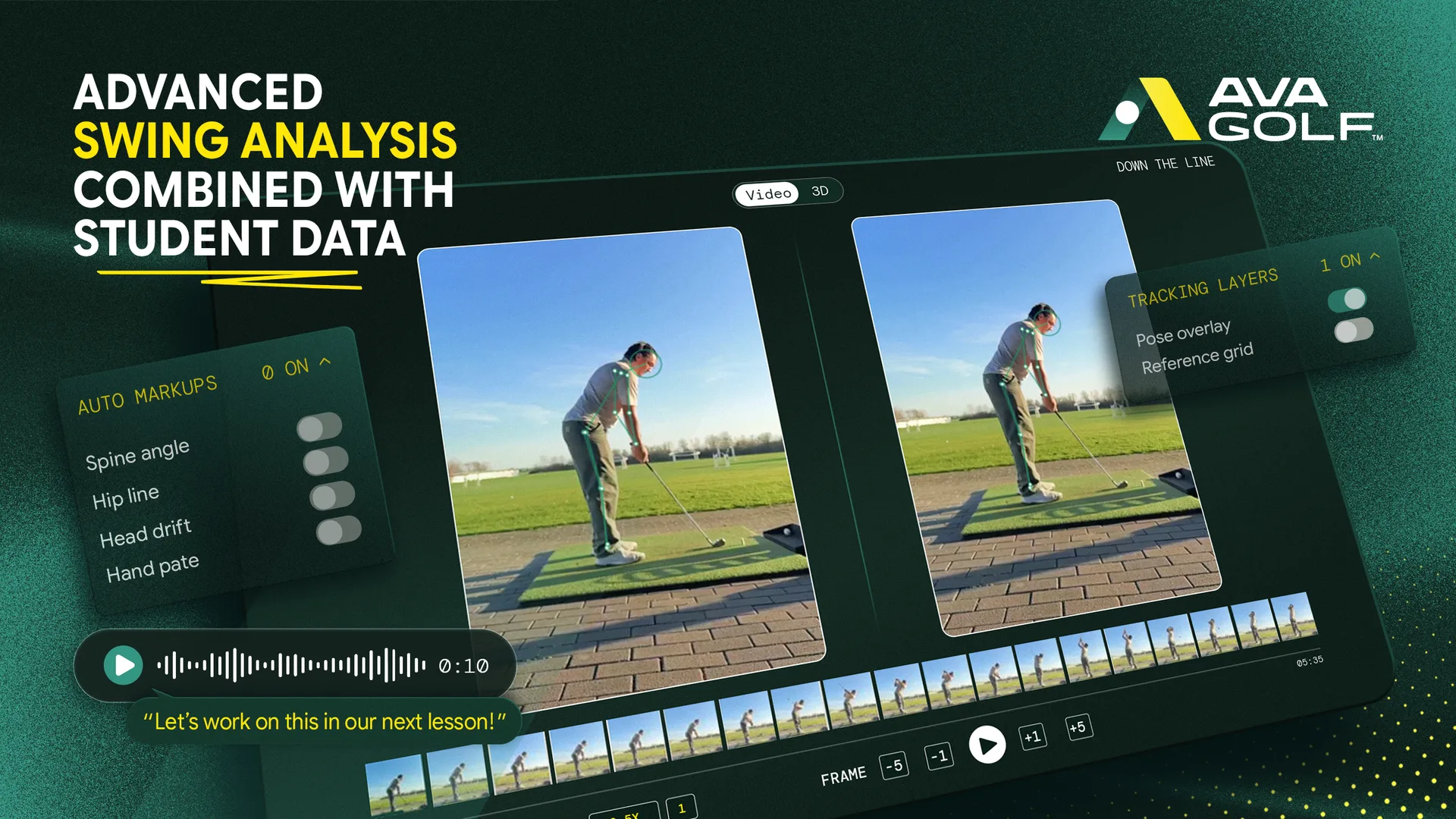Select the 1x speed button
This screenshot has height=819, width=1456.
681,808
